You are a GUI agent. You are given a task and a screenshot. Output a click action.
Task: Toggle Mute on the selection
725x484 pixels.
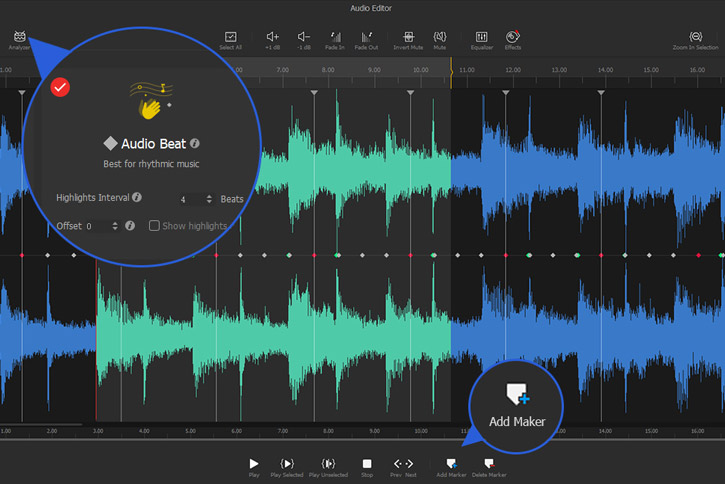pyautogui.click(x=440, y=38)
